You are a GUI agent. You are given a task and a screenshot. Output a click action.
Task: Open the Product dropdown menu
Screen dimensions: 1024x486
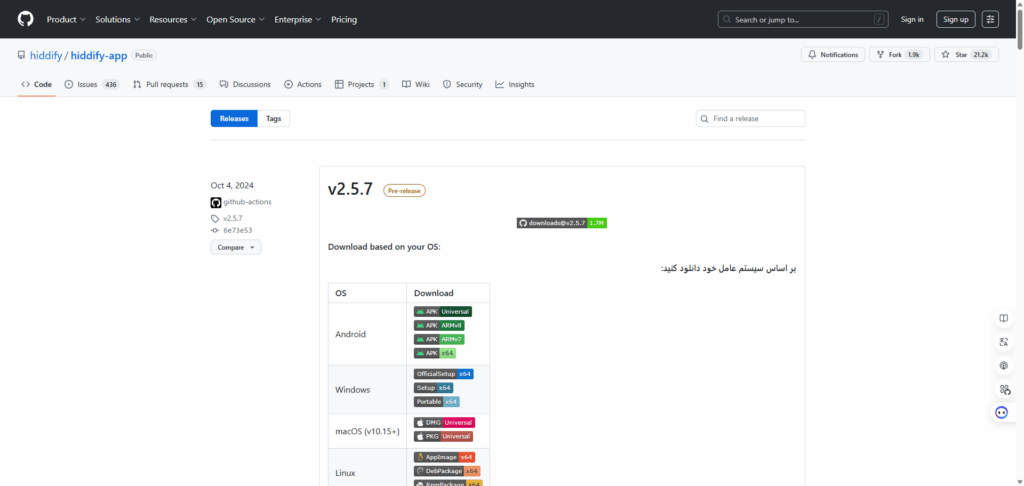click(65, 20)
